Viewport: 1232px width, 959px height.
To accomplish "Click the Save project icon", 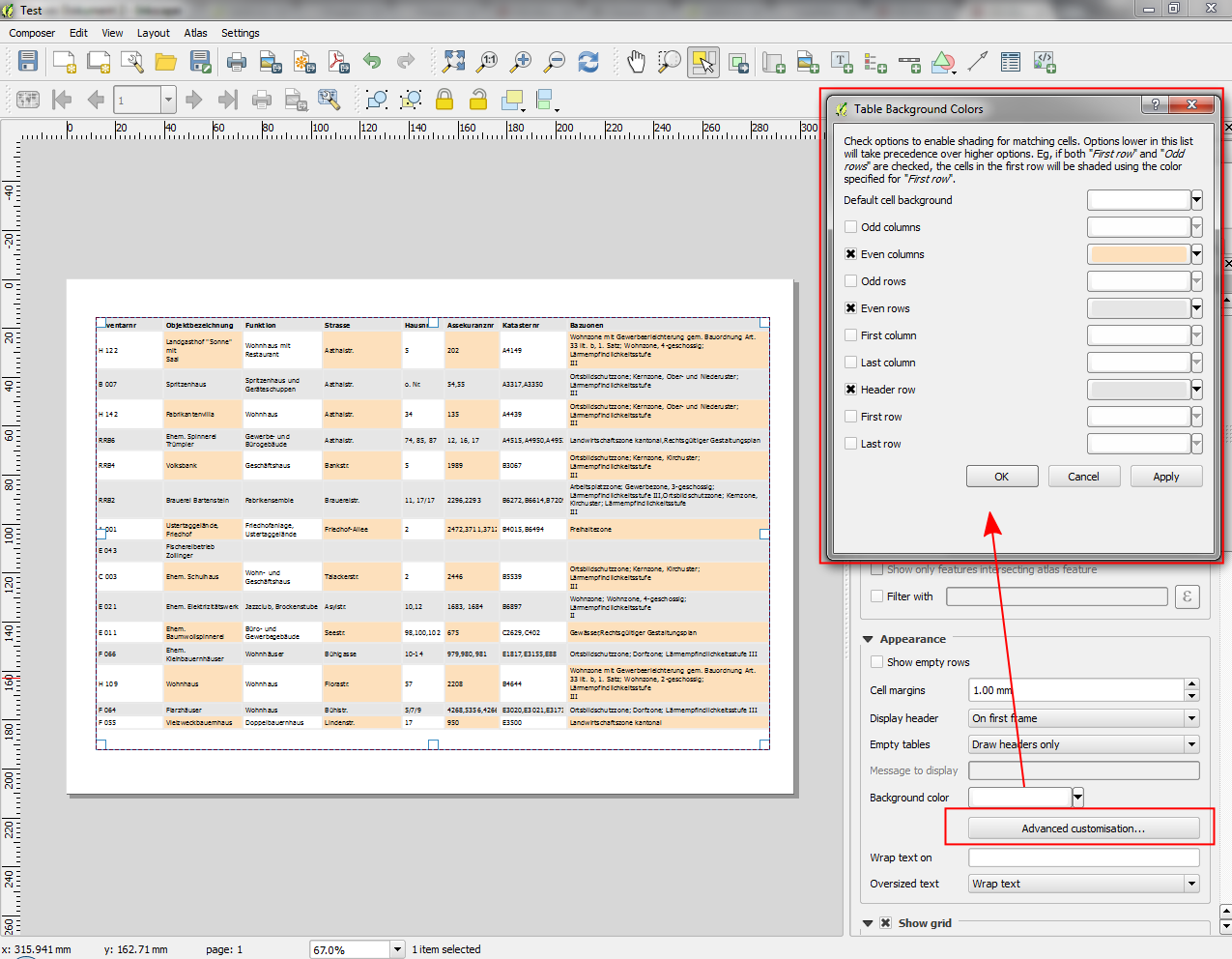I will point(28,62).
